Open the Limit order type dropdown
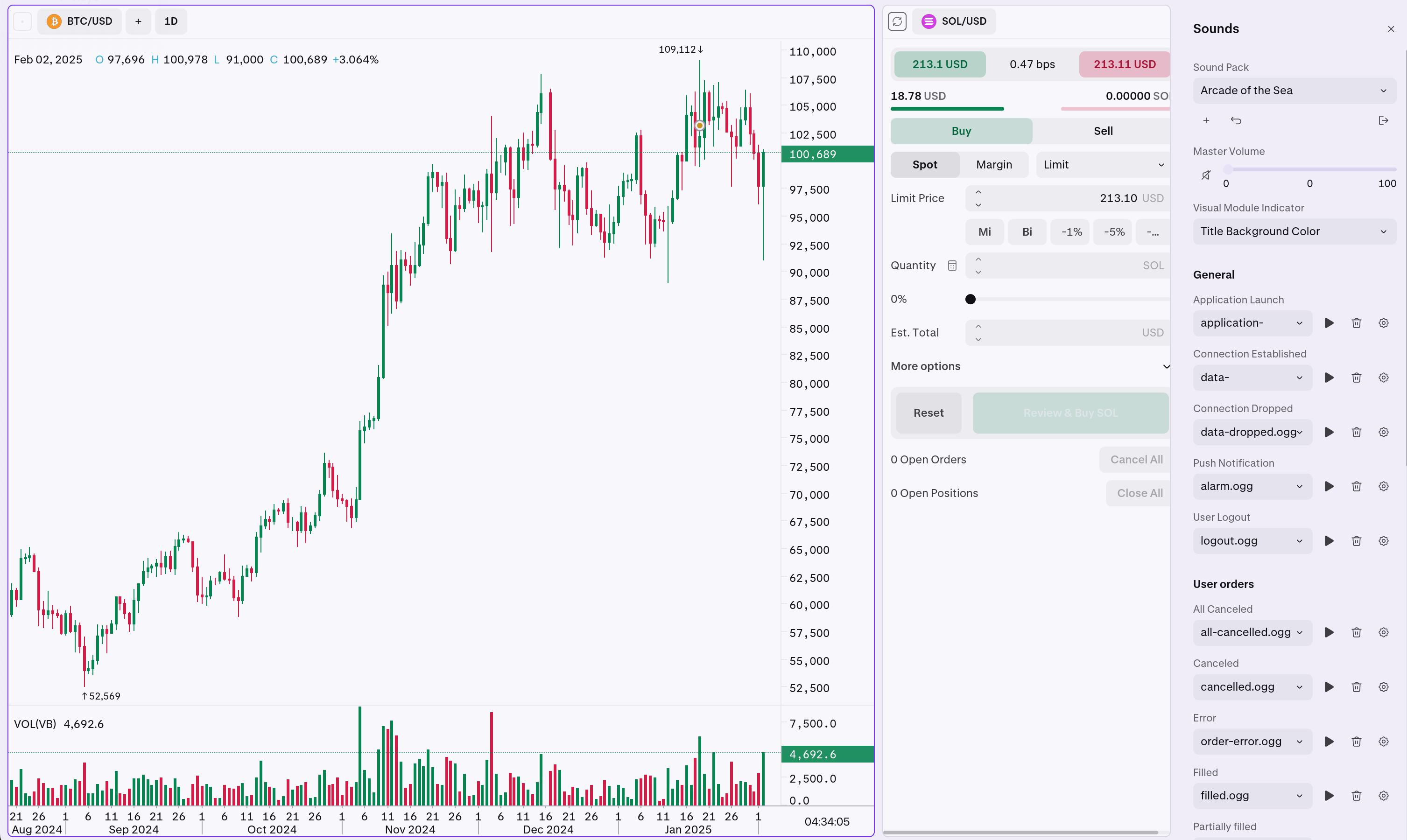Screen dimensions: 1407x840 pyautogui.click(x=1102, y=164)
